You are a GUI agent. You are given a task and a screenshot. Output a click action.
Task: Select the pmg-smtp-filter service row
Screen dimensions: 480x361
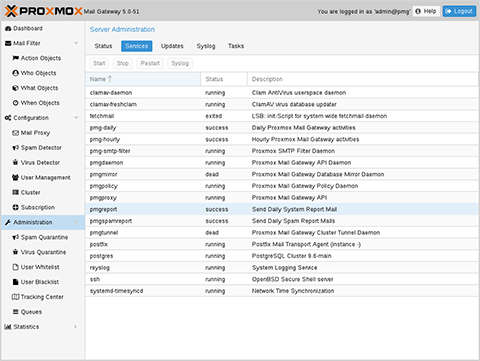pos(282,151)
